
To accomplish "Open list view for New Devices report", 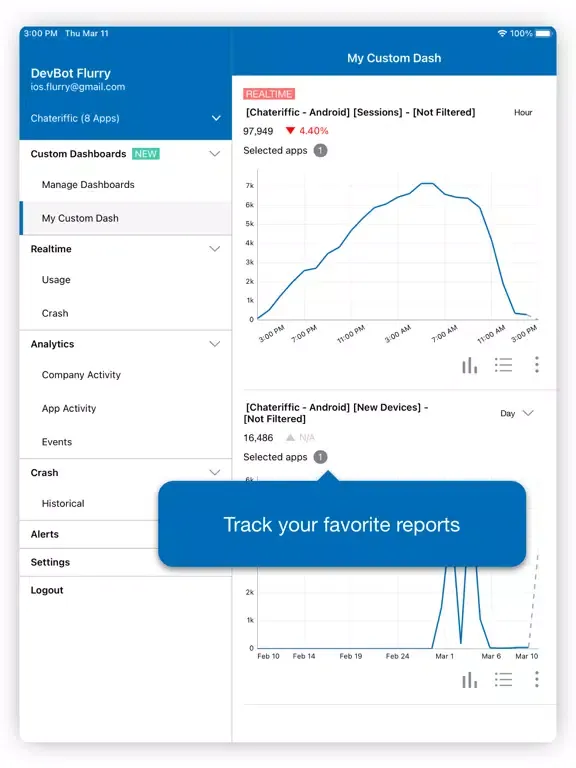I will [x=504, y=679].
